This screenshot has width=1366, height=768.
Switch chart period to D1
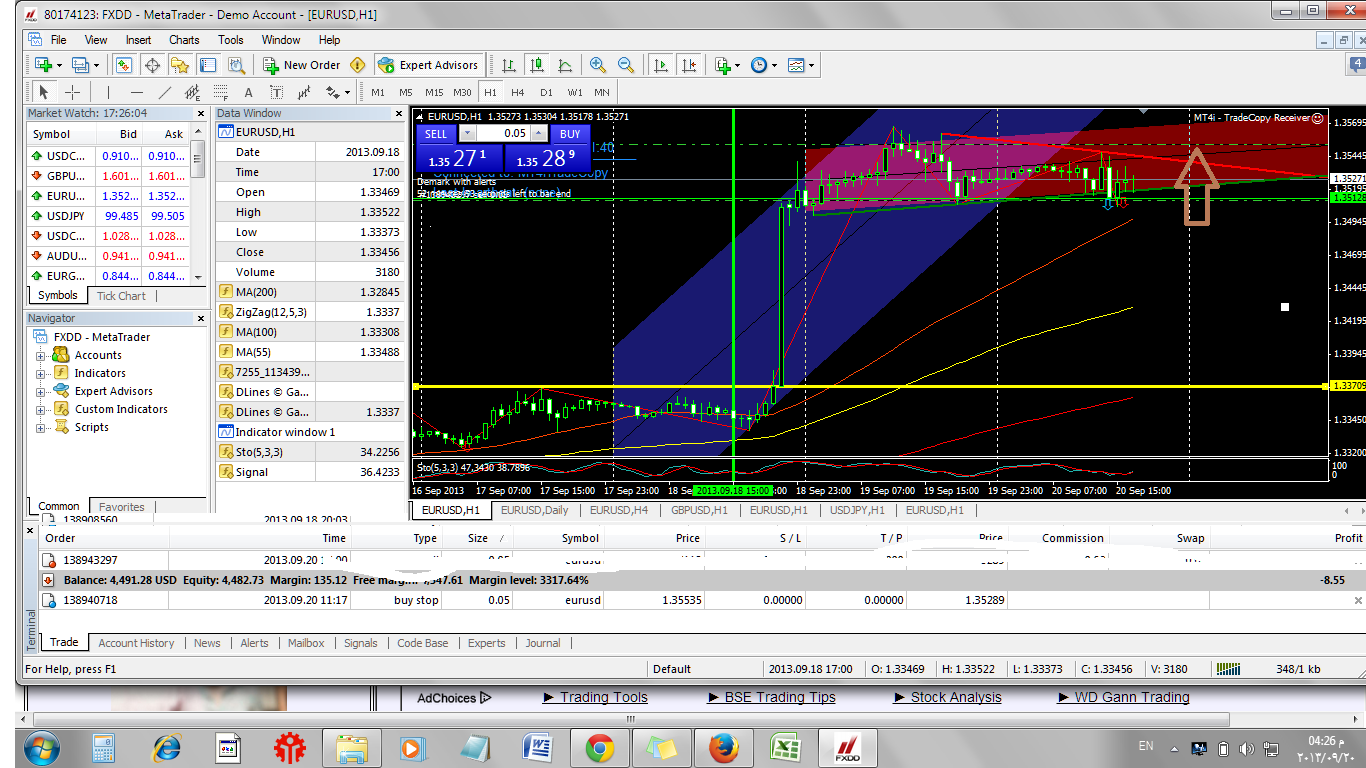point(546,92)
